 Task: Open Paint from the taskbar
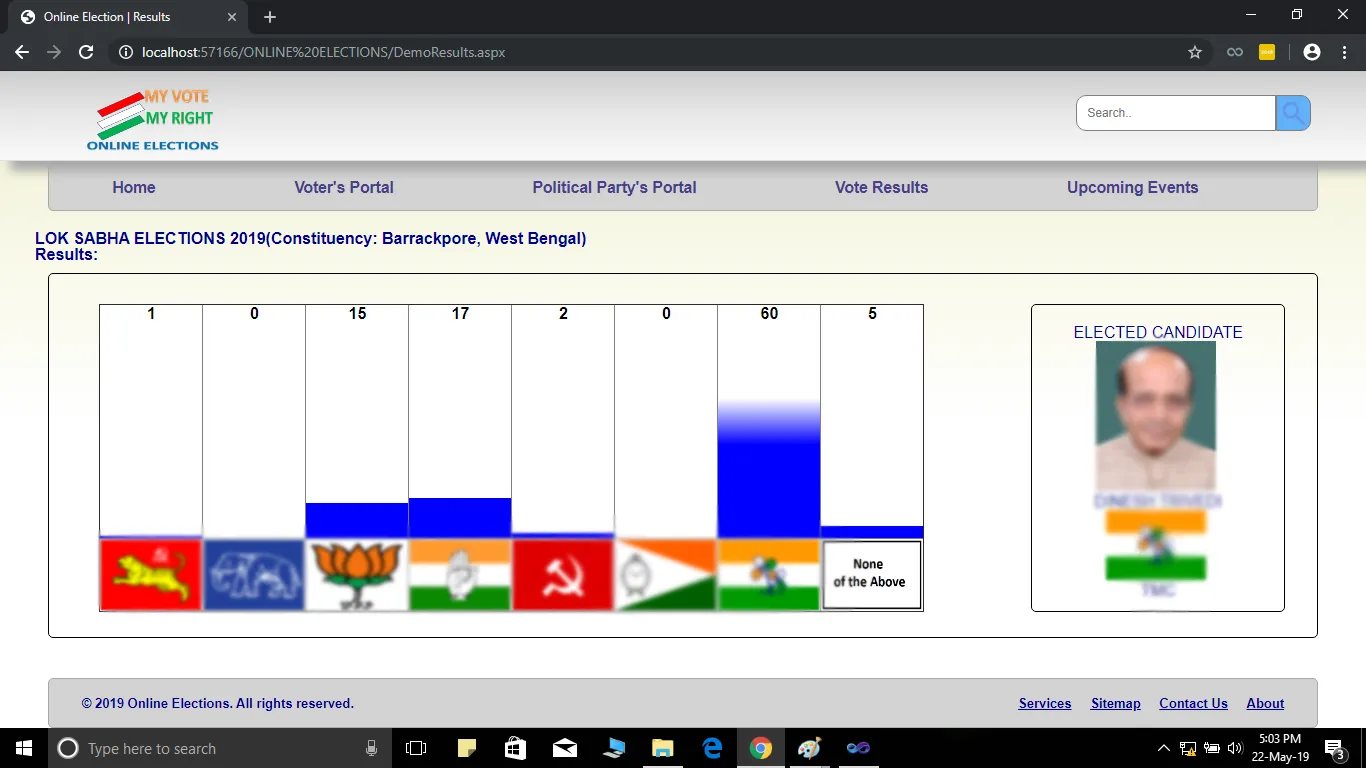click(x=810, y=748)
